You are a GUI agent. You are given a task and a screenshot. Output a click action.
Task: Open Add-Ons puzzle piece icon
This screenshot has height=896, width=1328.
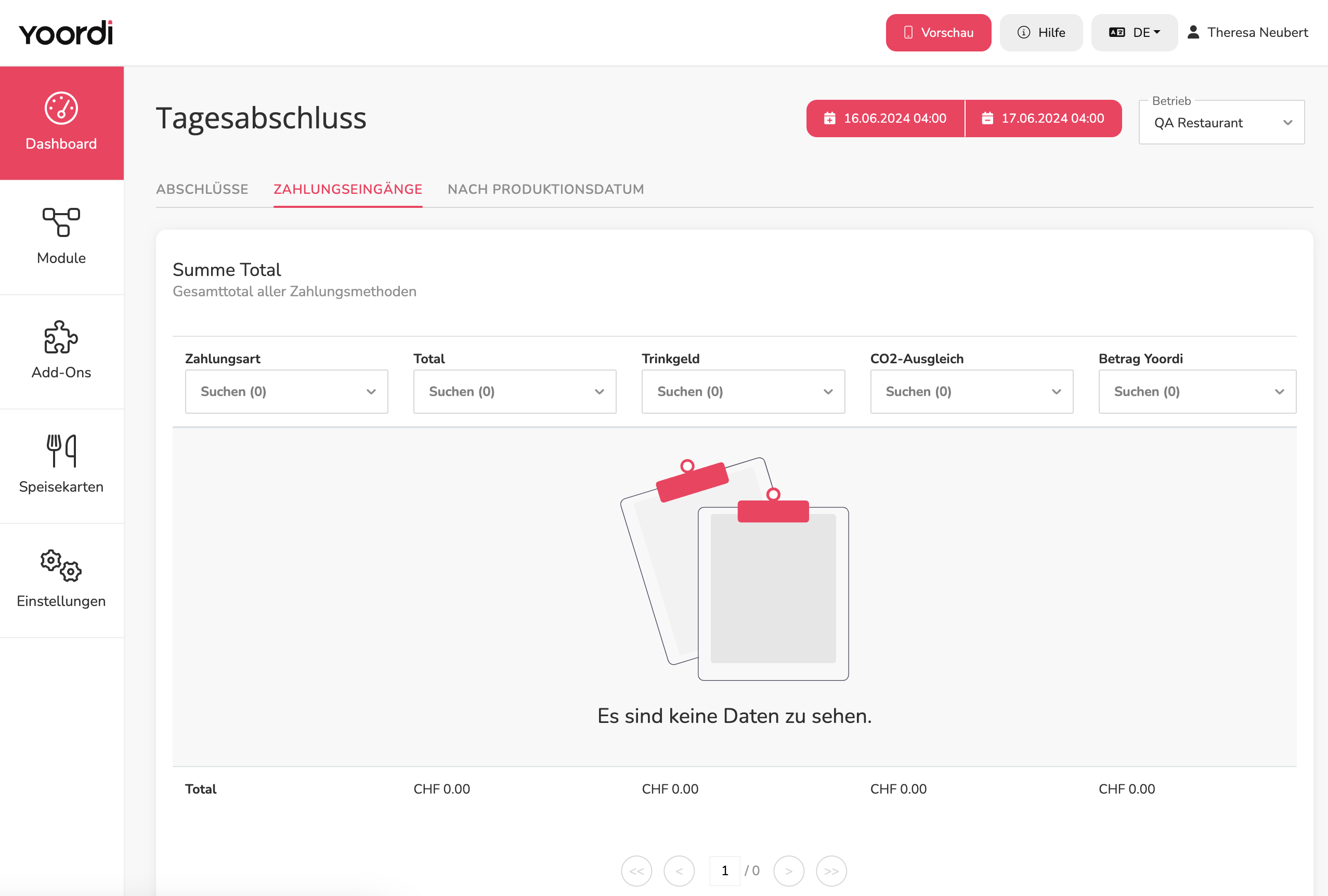61,336
